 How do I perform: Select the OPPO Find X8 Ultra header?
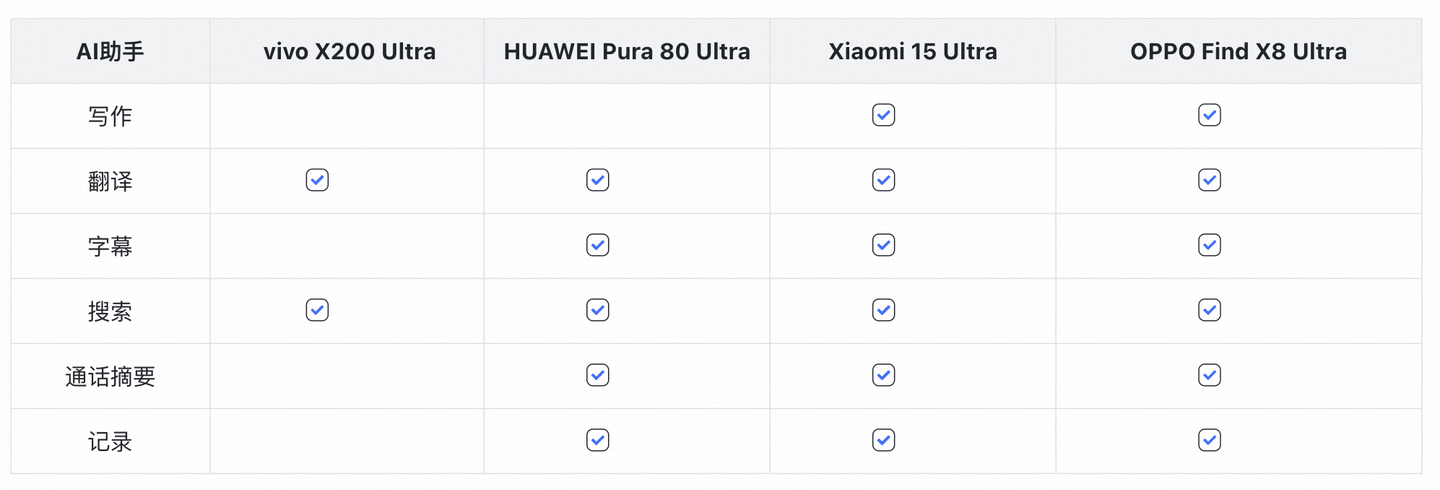(1238, 51)
